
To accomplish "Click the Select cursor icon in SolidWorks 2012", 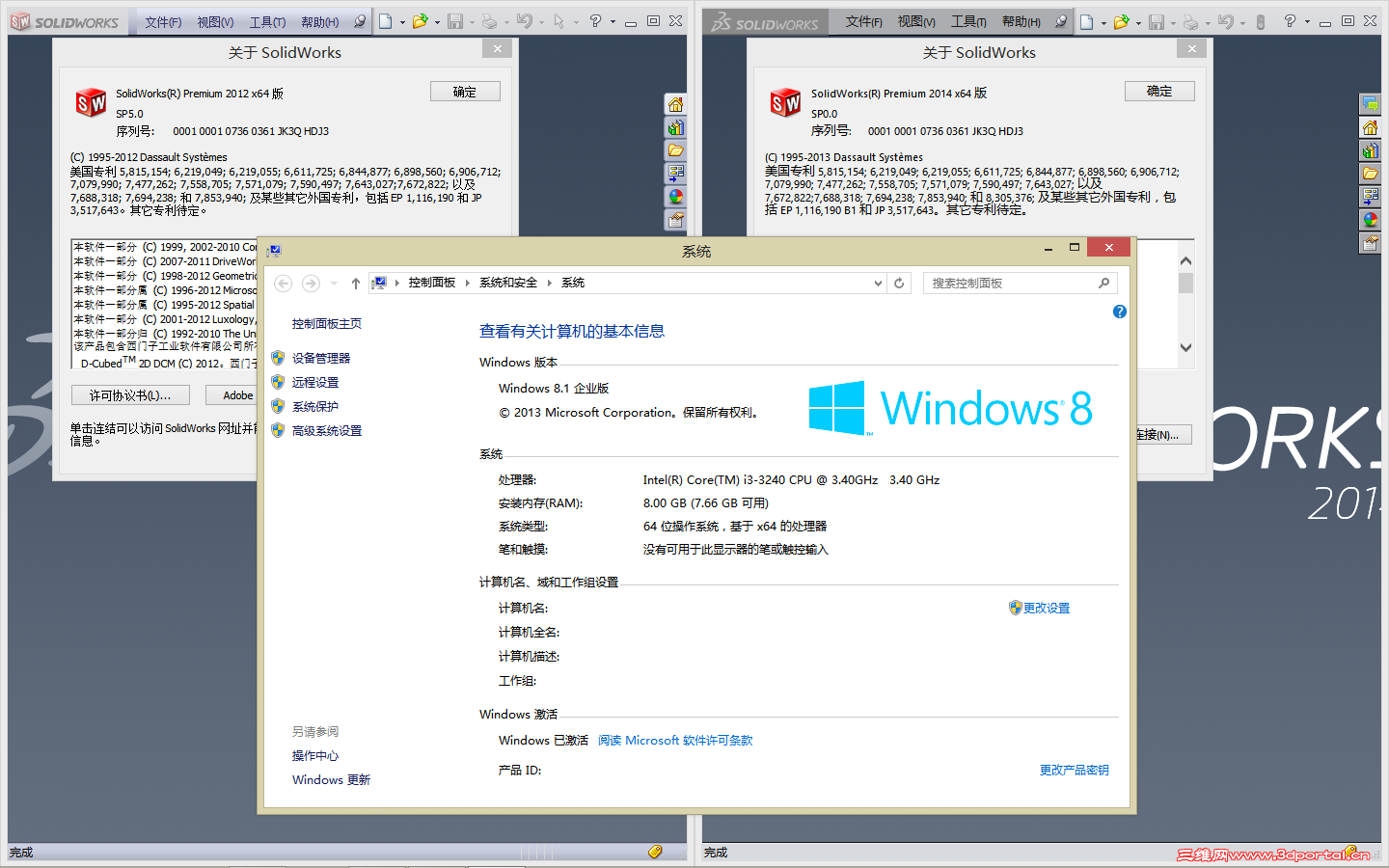I will [559, 21].
